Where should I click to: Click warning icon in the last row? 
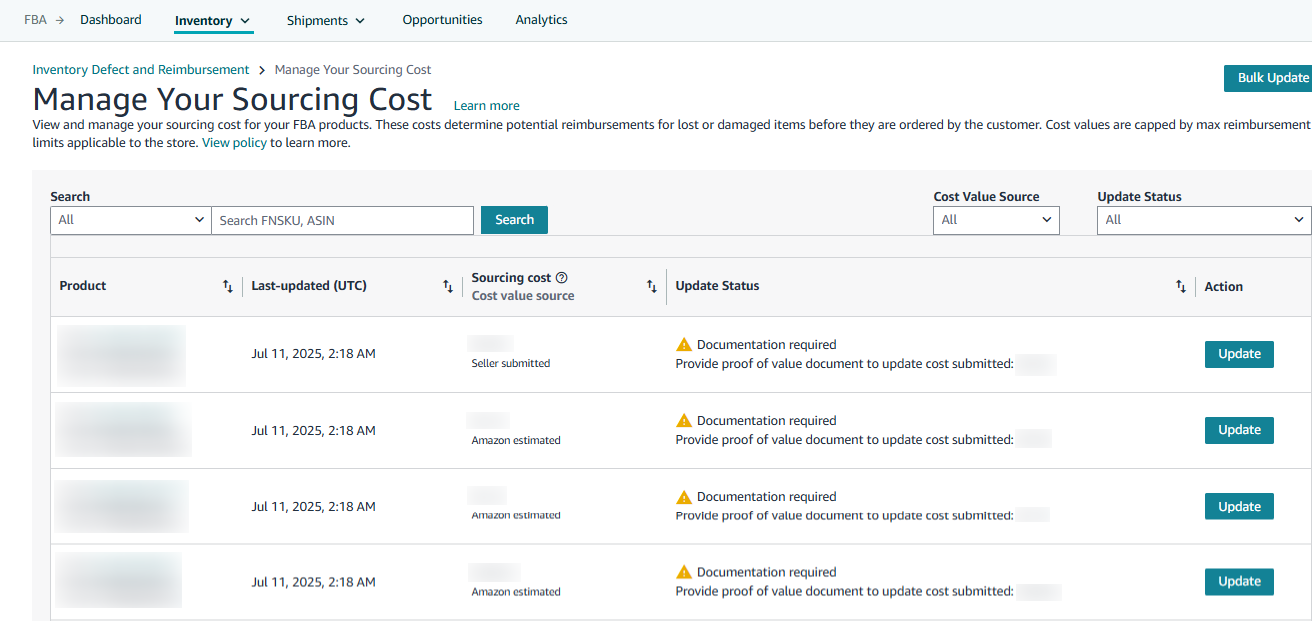pos(684,573)
